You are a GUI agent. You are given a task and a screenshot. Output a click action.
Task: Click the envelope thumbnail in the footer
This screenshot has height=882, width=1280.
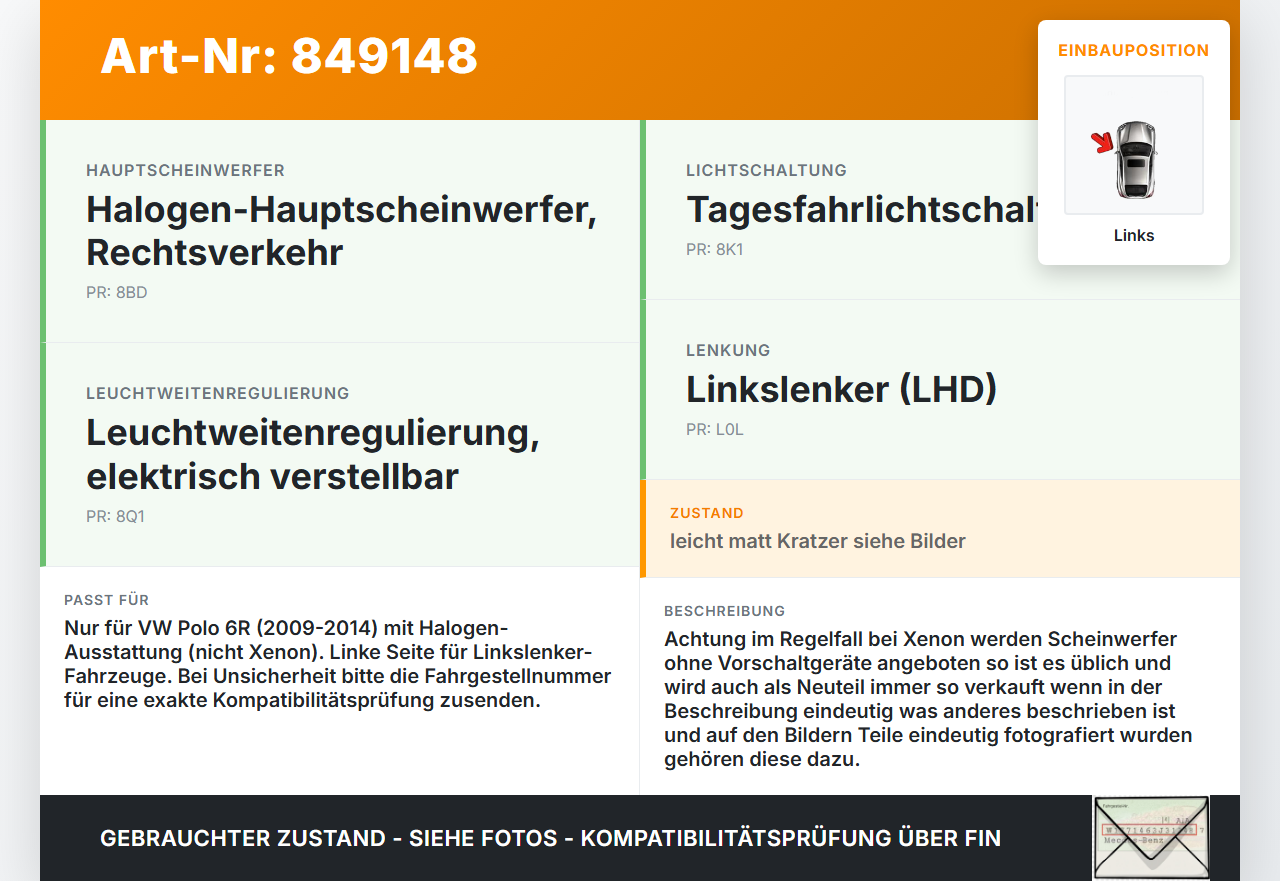1151,838
